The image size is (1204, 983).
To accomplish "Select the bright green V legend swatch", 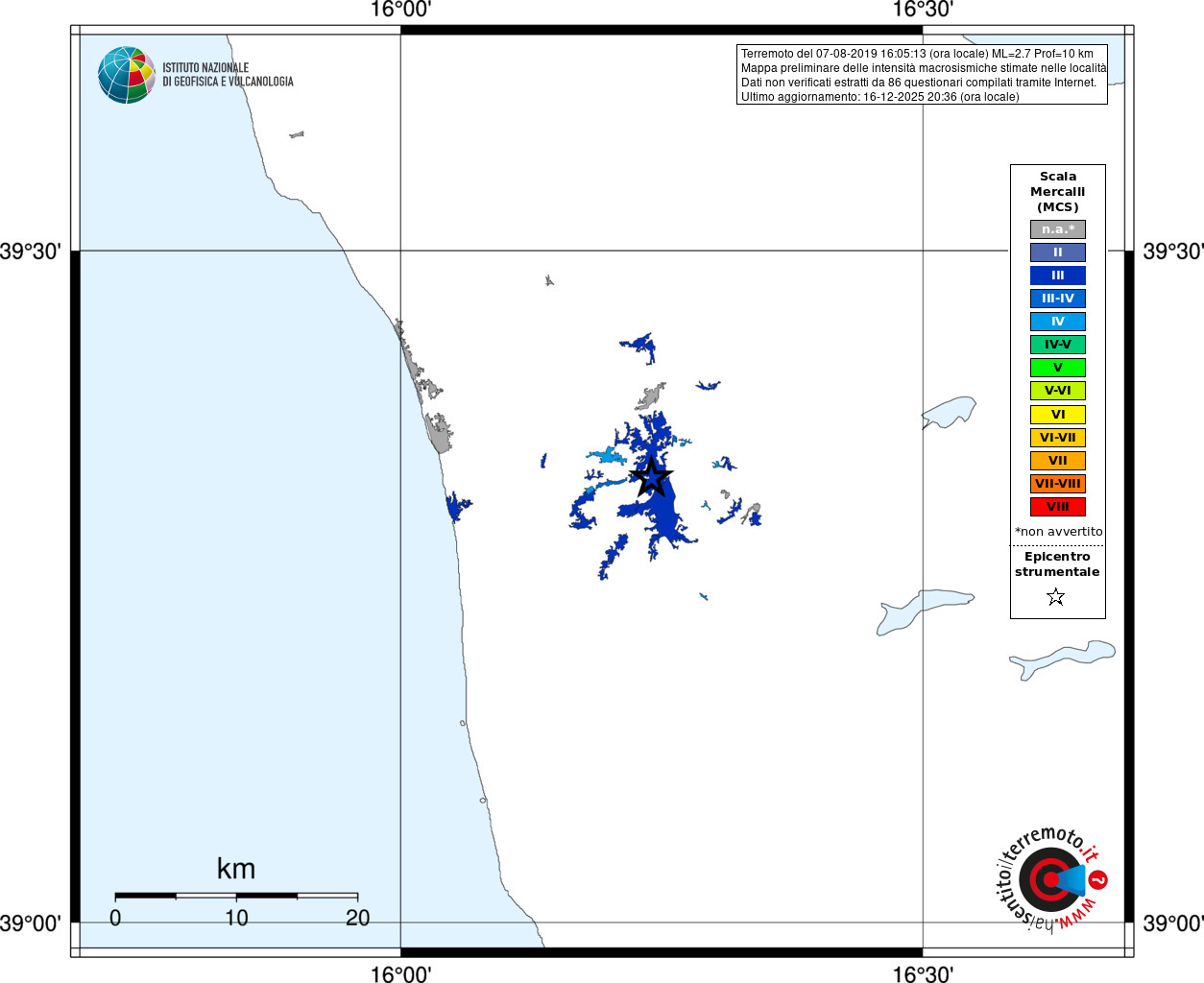I will [x=1058, y=368].
